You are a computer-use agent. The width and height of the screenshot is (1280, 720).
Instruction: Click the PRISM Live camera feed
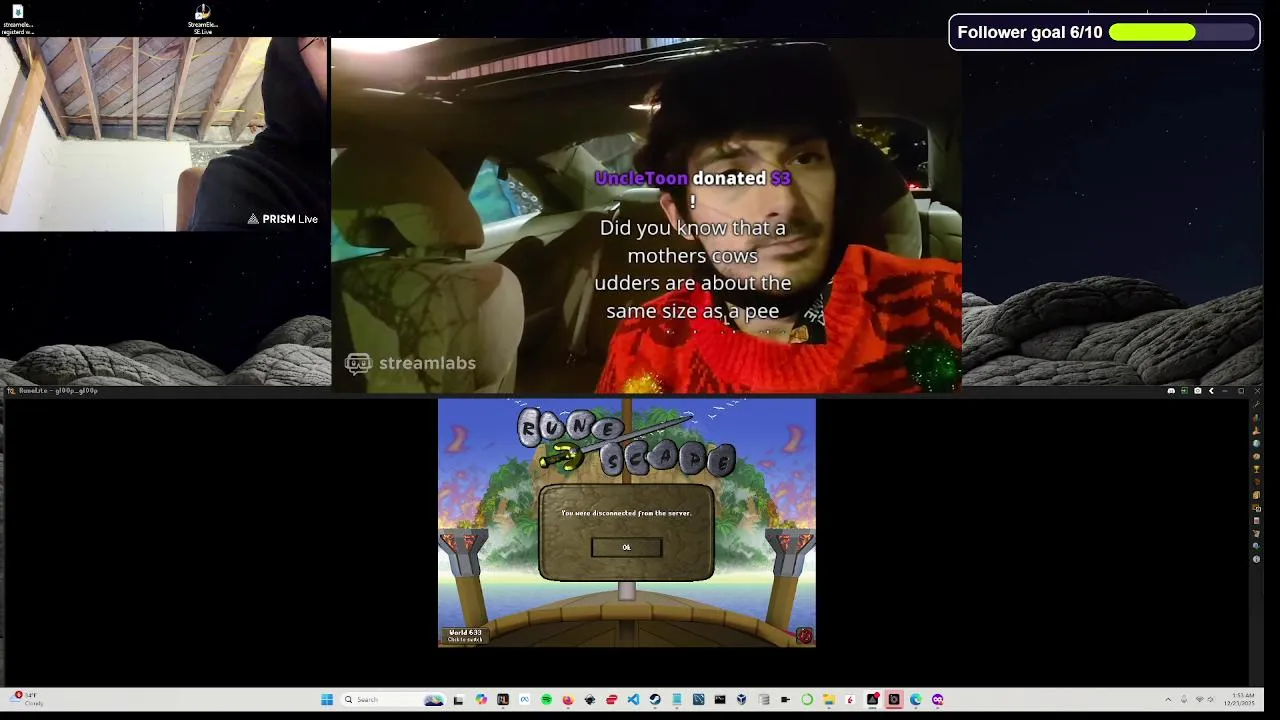coord(163,134)
